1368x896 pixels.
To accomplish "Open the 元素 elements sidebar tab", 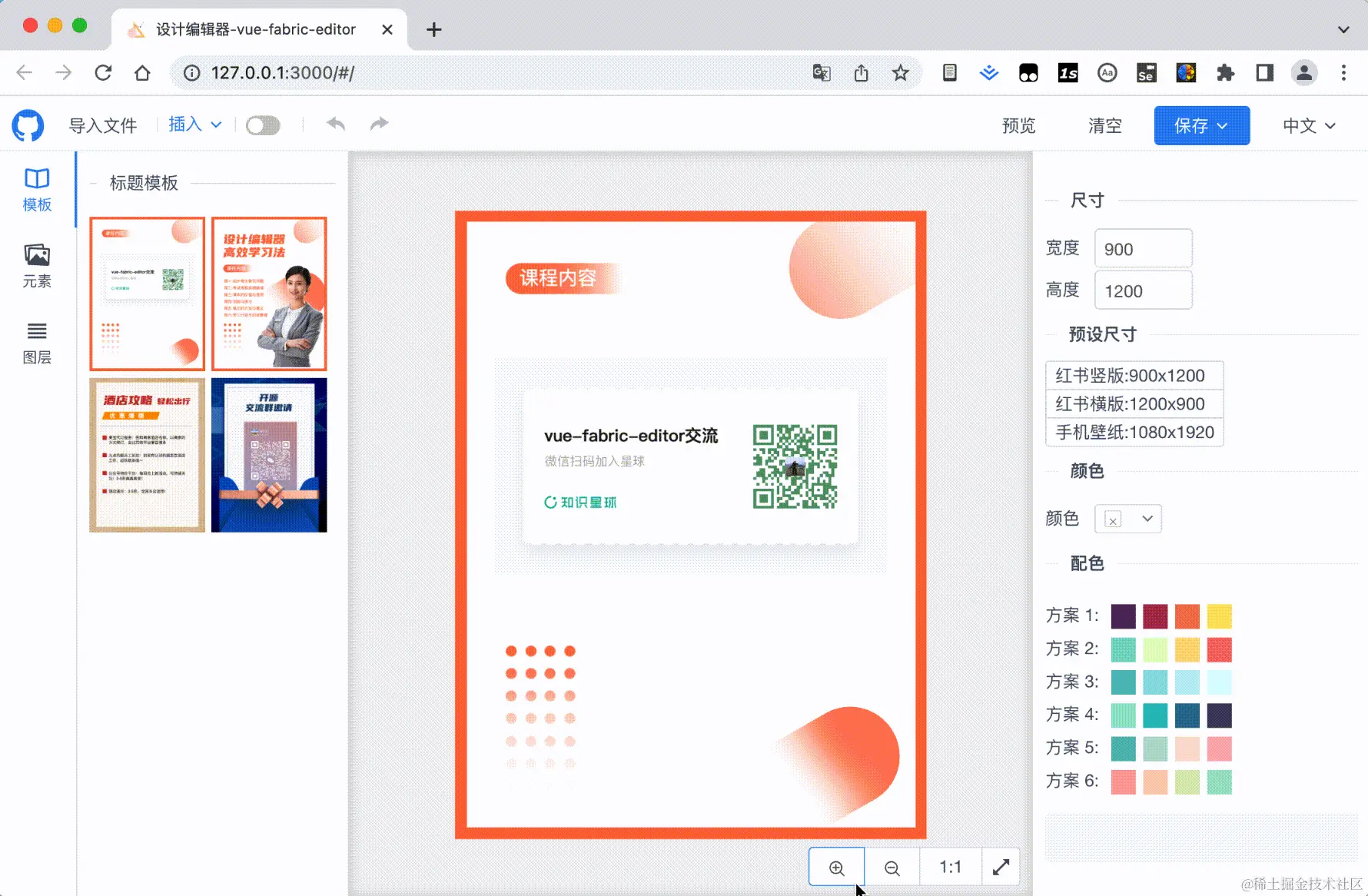I will pos(37,266).
